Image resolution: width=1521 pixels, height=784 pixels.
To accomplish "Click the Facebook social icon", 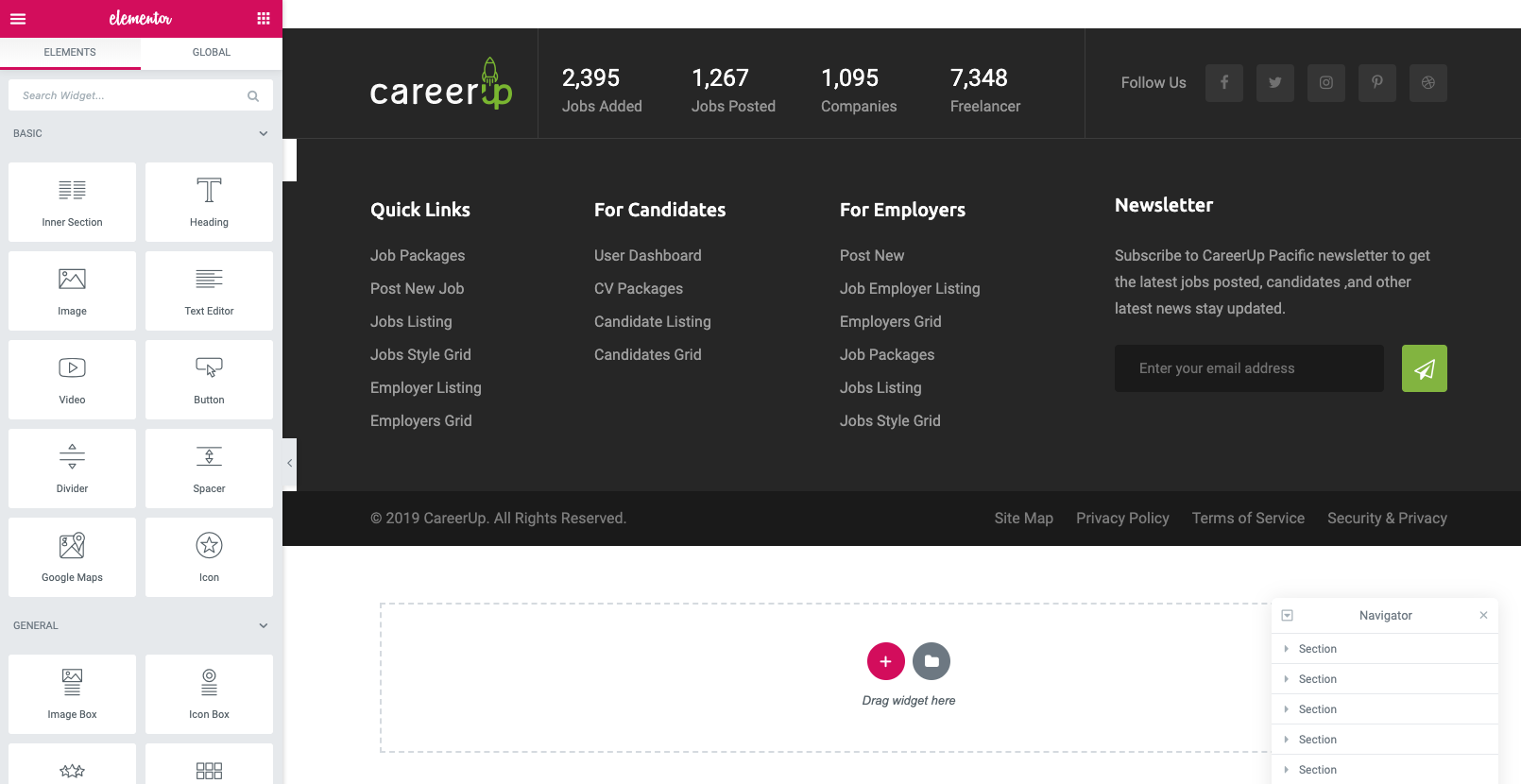I will 1223,83.
